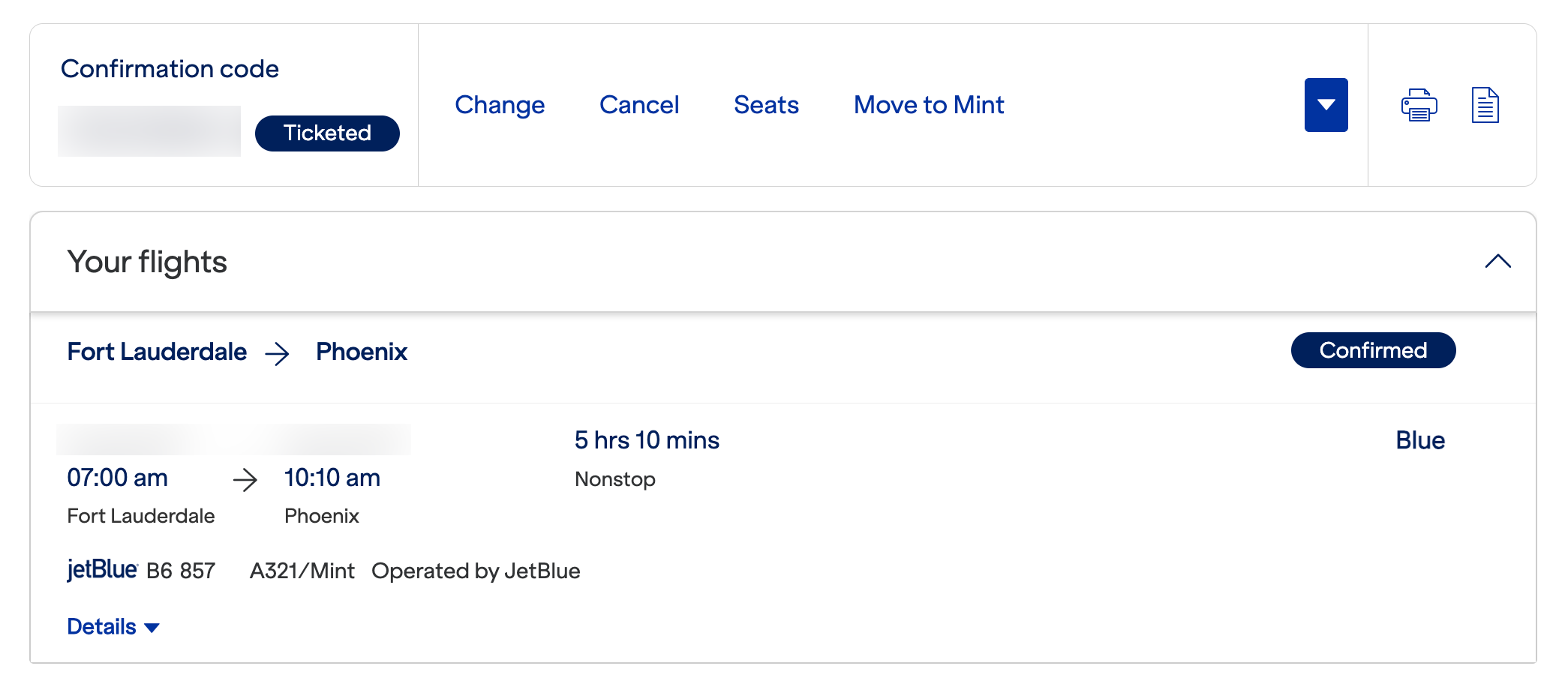
Task: Click the Change link
Action: point(500,105)
